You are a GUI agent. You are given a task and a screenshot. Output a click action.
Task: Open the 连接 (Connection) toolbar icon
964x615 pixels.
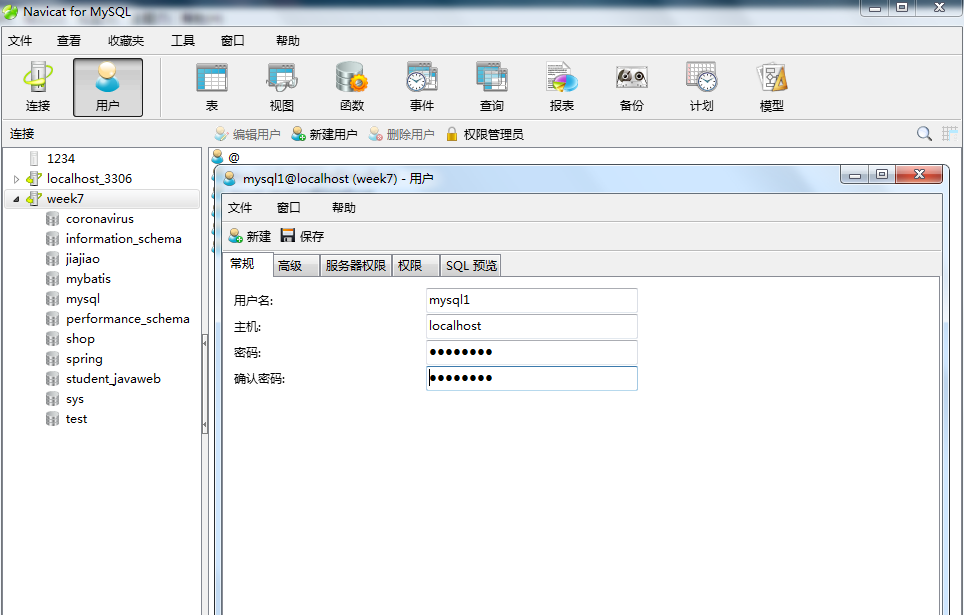[x=38, y=87]
